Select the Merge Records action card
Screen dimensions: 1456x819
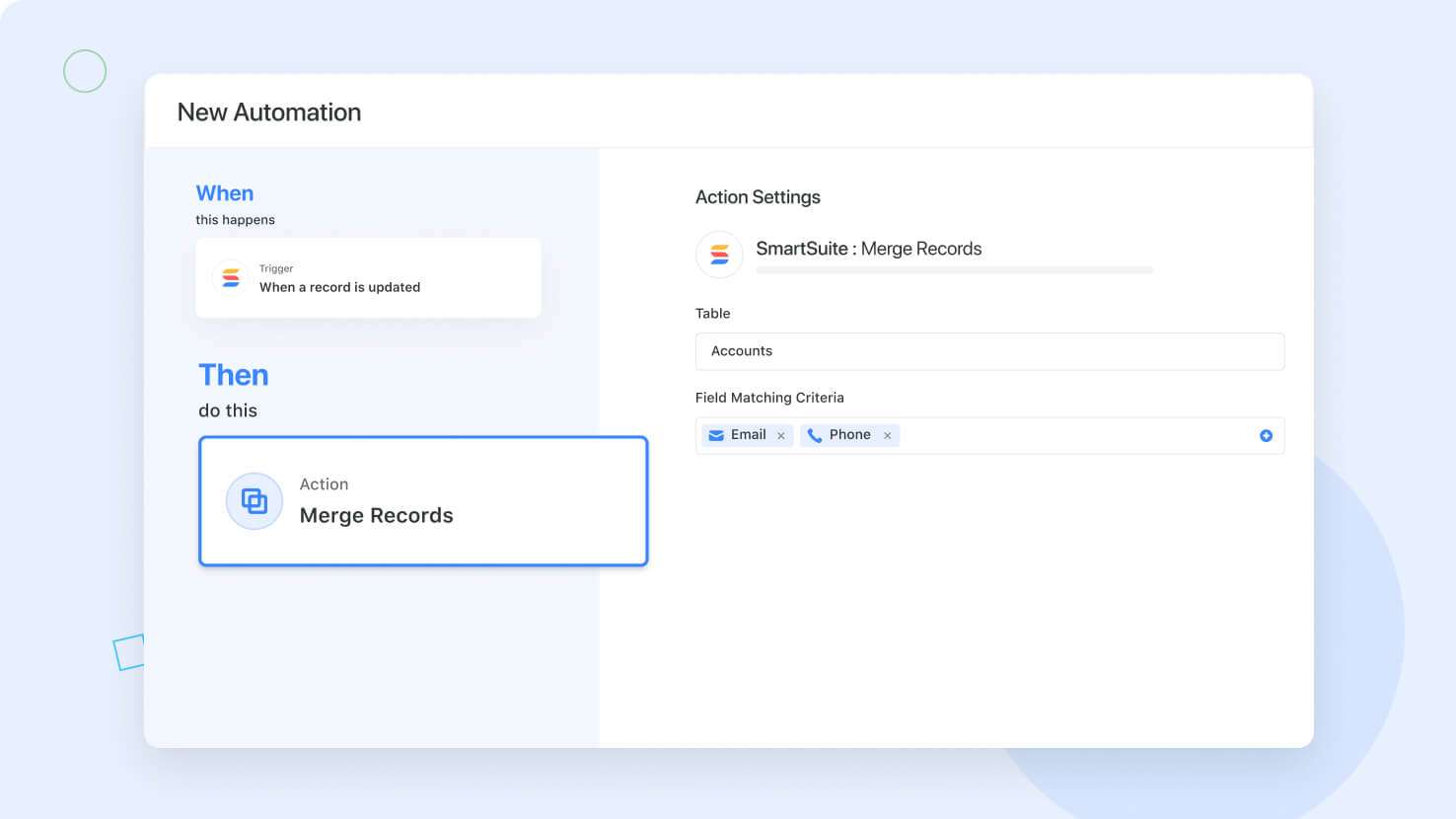[x=423, y=501]
